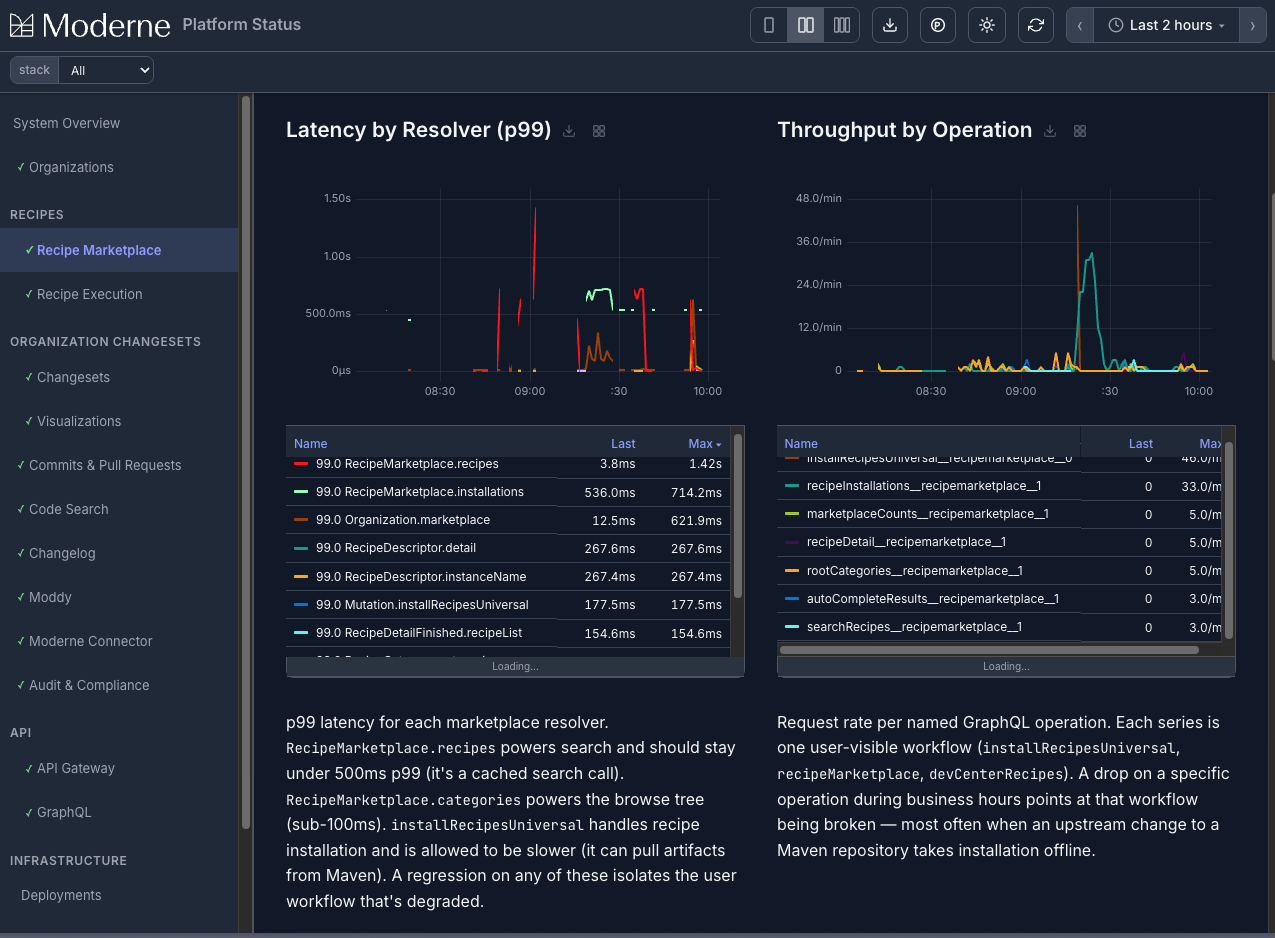This screenshot has width=1275, height=938.
Task: Sort throughput table by Name column
Action: pos(801,443)
